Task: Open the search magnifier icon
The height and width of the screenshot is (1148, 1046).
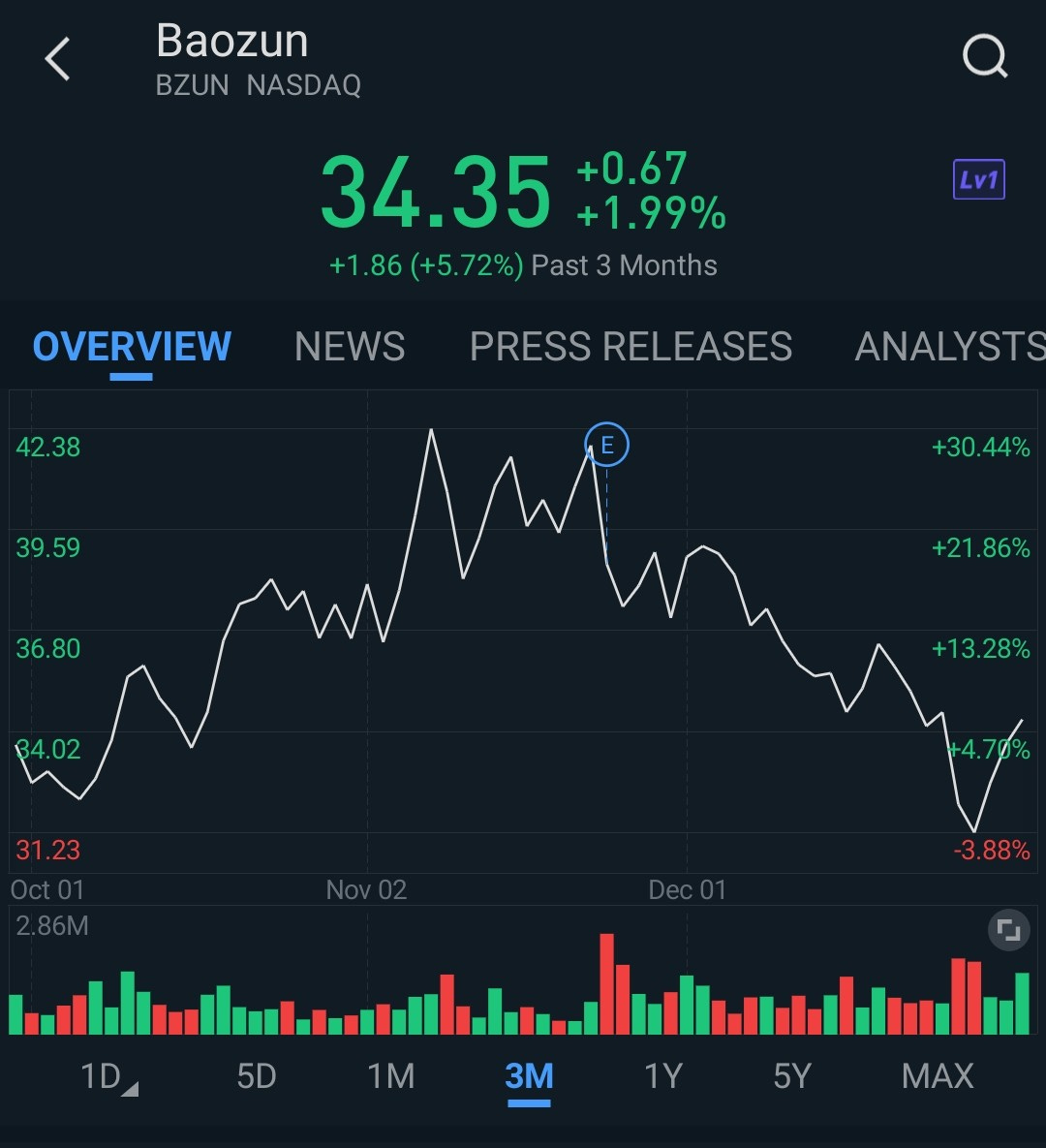Action: pyautogui.click(x=985, y=55)
